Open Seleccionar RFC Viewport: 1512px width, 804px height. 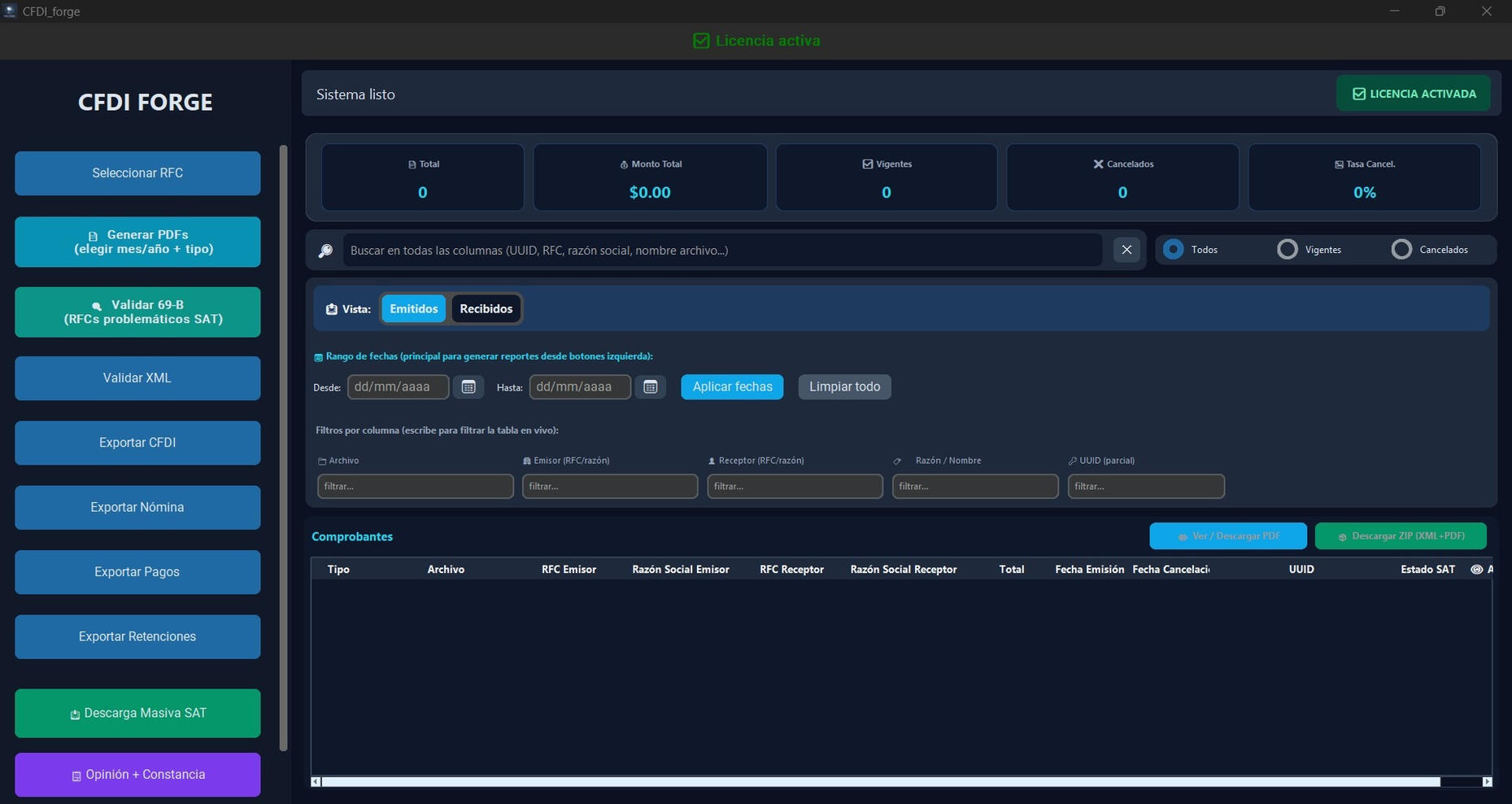pyautogui.click(x=137, y=173)
